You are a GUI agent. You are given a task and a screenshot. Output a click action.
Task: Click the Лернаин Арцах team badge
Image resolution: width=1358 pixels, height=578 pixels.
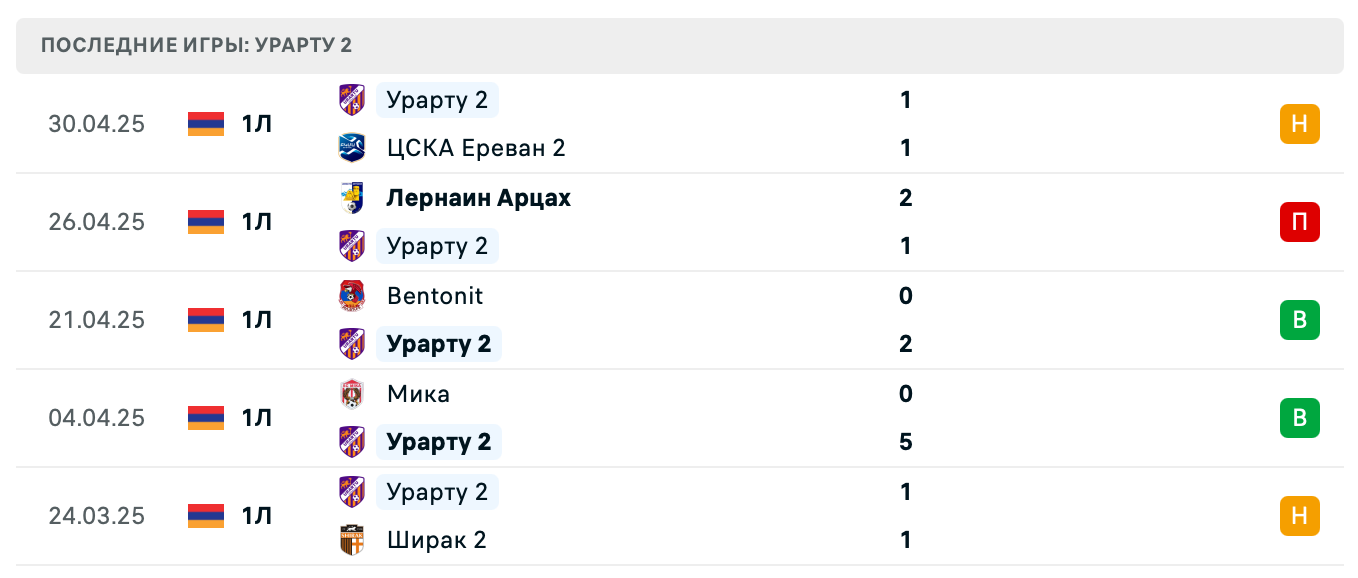[x=351, y=198]
